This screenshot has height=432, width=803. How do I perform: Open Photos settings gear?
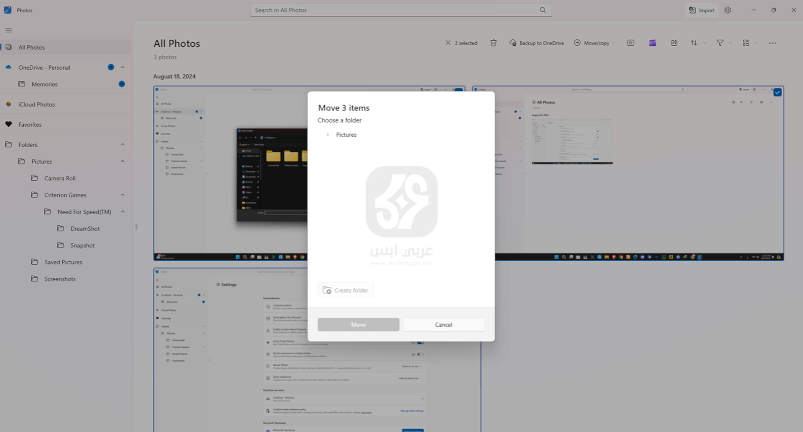[728, 10]
